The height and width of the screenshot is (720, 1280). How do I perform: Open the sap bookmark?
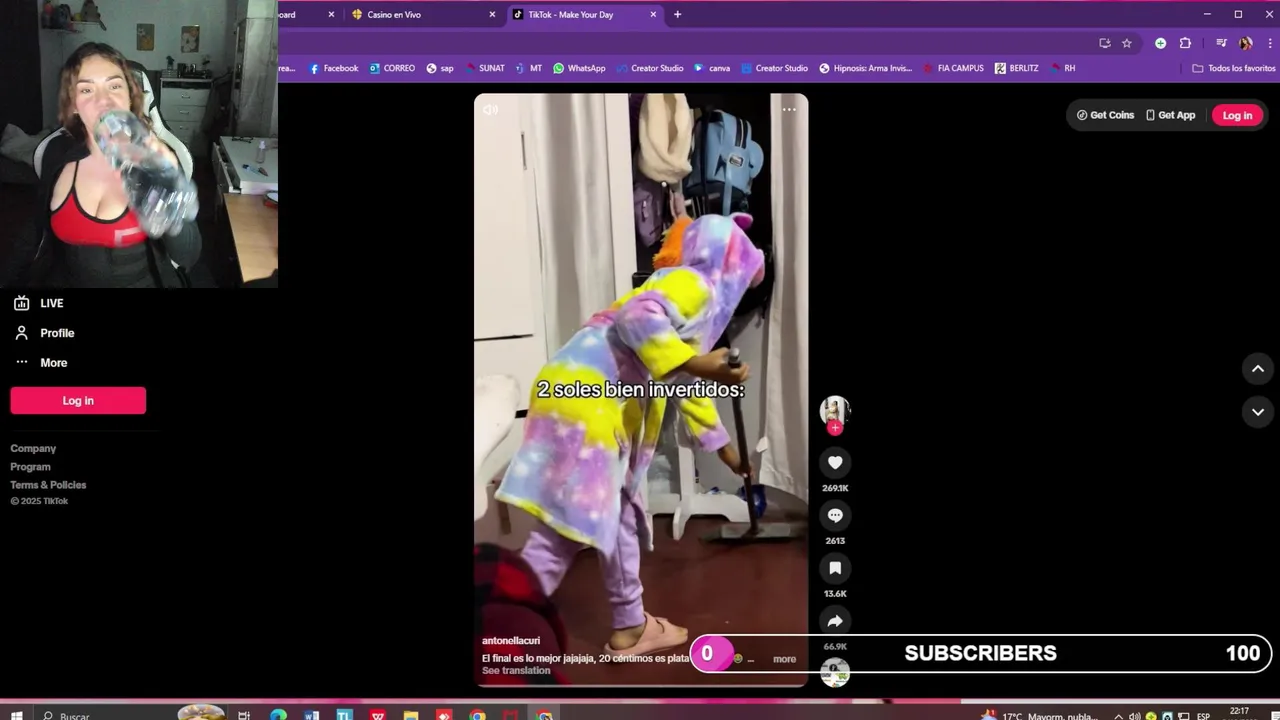click(440, 68)
